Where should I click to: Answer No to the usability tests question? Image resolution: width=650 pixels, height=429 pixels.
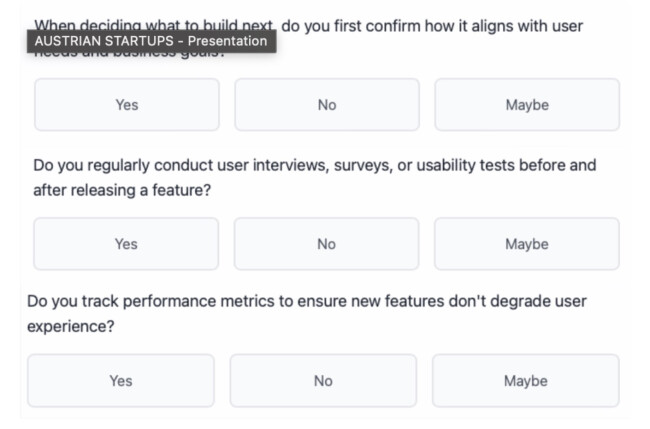[x=326, y=244]
